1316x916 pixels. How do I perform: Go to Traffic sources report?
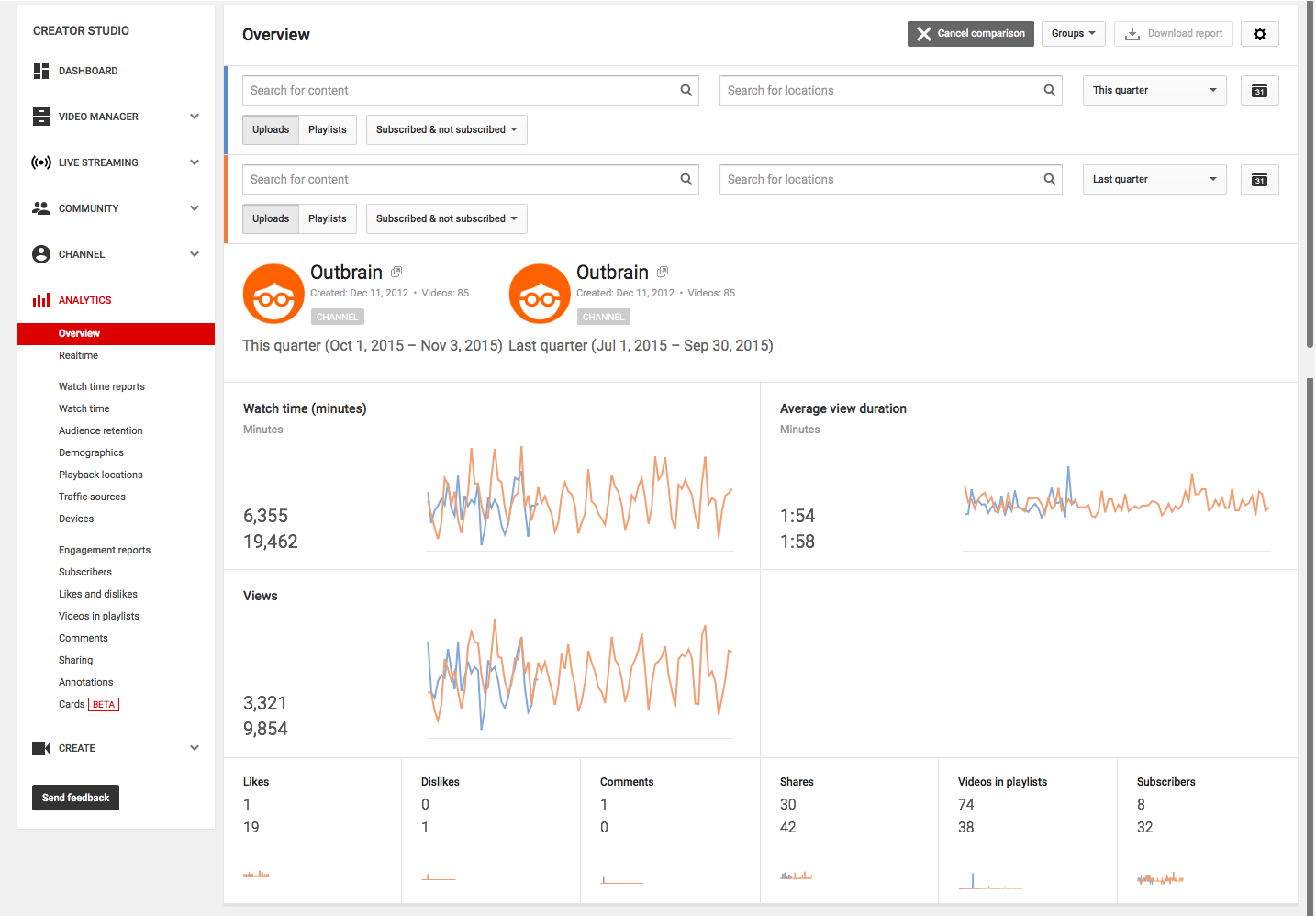[92, 497]
